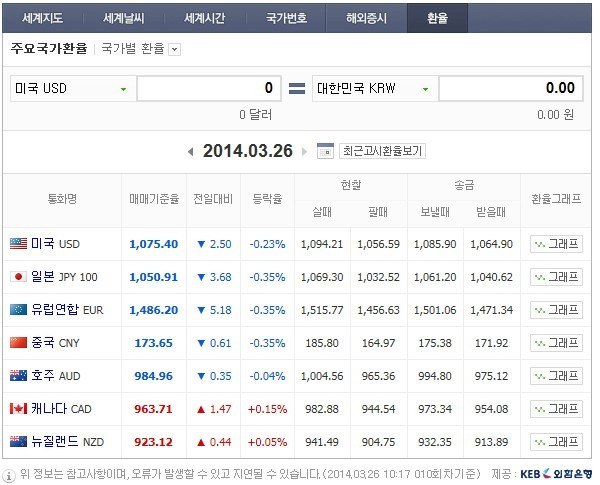Click the equals sign between currencies
This screenshot has width=600, height=485.
[x=297, y=89]
